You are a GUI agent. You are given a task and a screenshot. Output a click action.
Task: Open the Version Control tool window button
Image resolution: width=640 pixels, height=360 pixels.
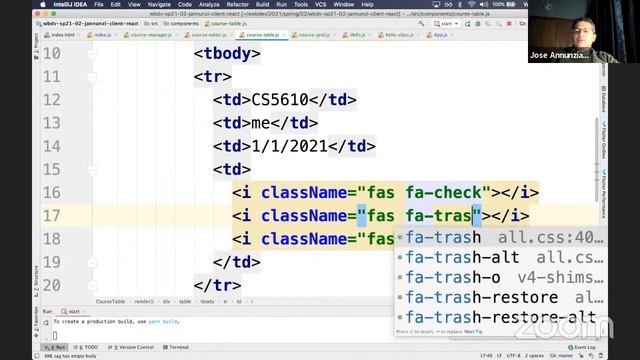[131, 347]
